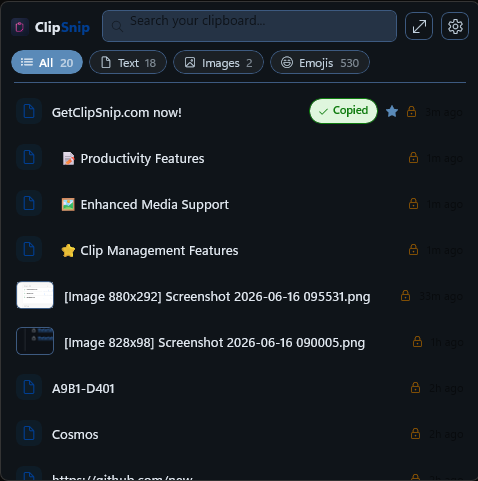Image resolution: width=478 pixels, height=481 pixels.
Task: Click the 33m ago timestamp
Action: (441, 296)
